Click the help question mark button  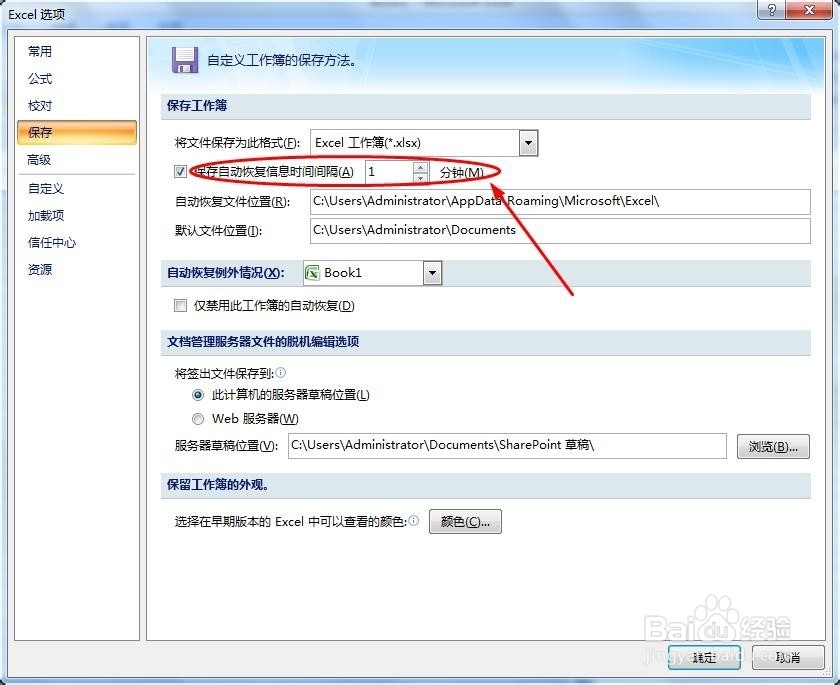click(771, 10)
